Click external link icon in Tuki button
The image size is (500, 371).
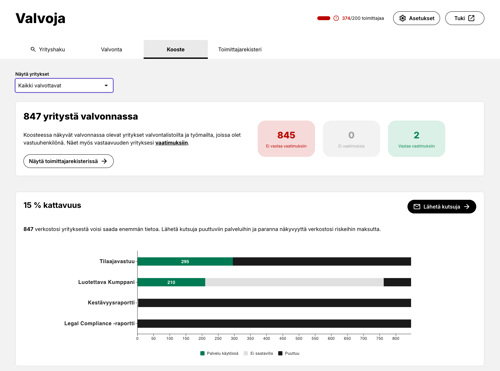pyautogui.click(x=471, y=18)
